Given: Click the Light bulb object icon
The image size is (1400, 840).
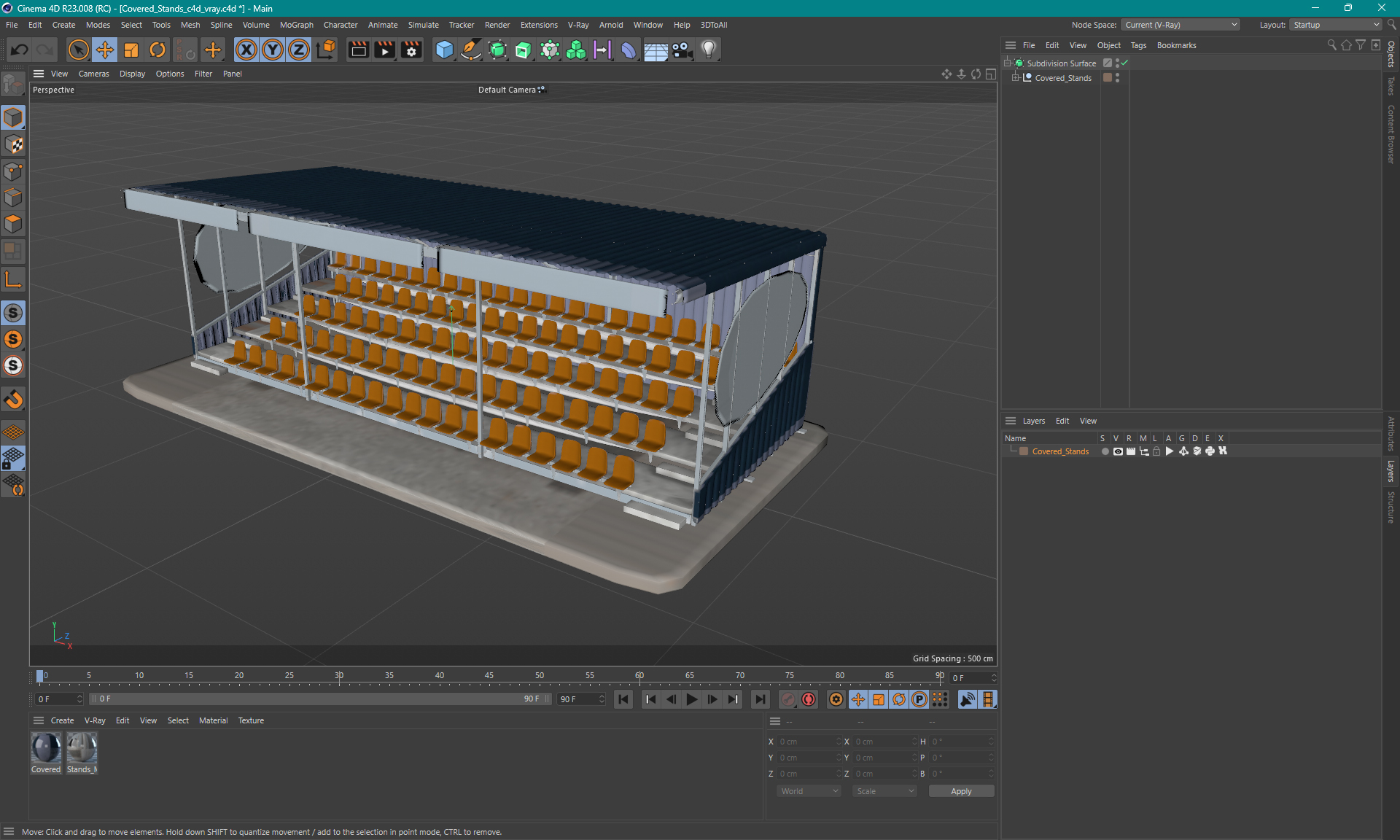Looking at the screenshot, I should pyautogui.click(x=709, y=50).
